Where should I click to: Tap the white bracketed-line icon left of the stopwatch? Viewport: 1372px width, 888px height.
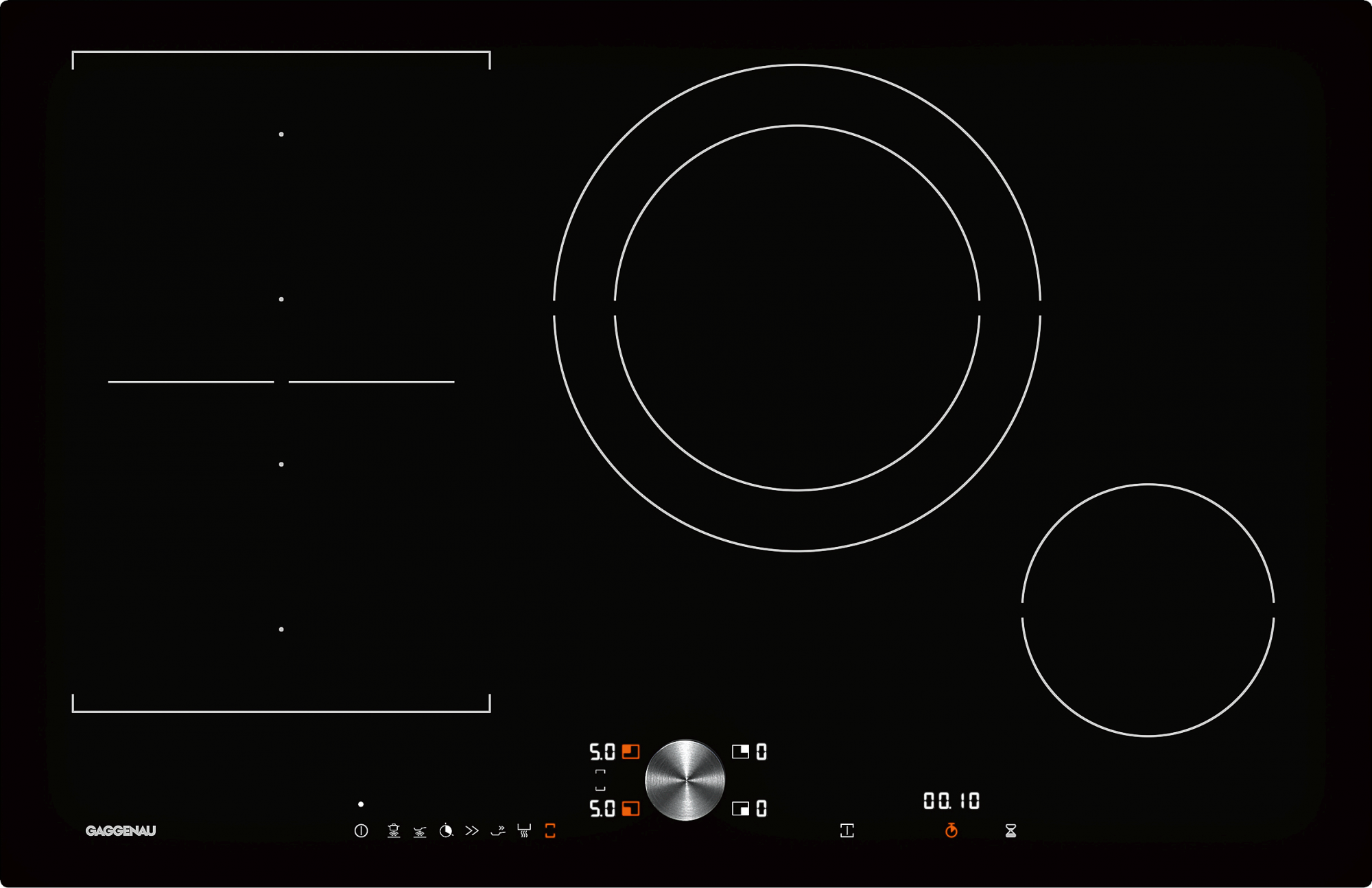click(x=847, y=831)
